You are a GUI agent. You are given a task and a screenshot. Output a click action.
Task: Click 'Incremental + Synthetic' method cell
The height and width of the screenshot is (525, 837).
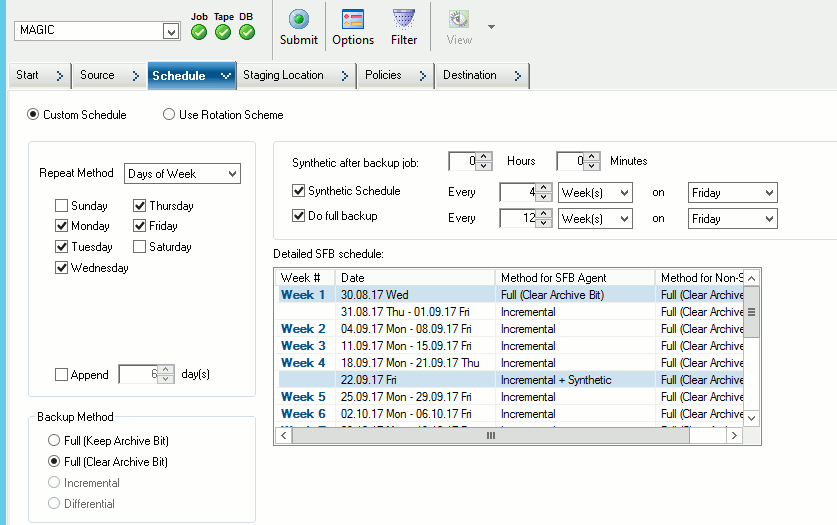556,380
